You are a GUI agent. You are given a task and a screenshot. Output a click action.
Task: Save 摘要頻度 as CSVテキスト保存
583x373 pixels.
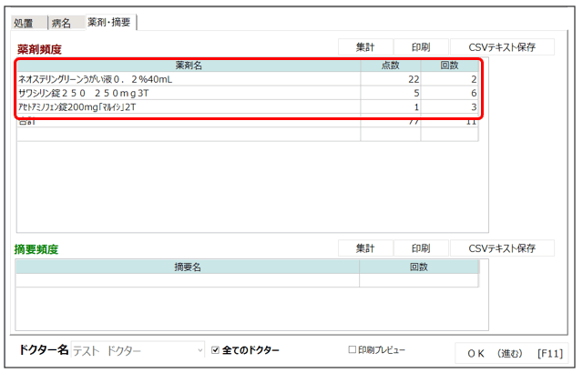click(x=502, y=248)
